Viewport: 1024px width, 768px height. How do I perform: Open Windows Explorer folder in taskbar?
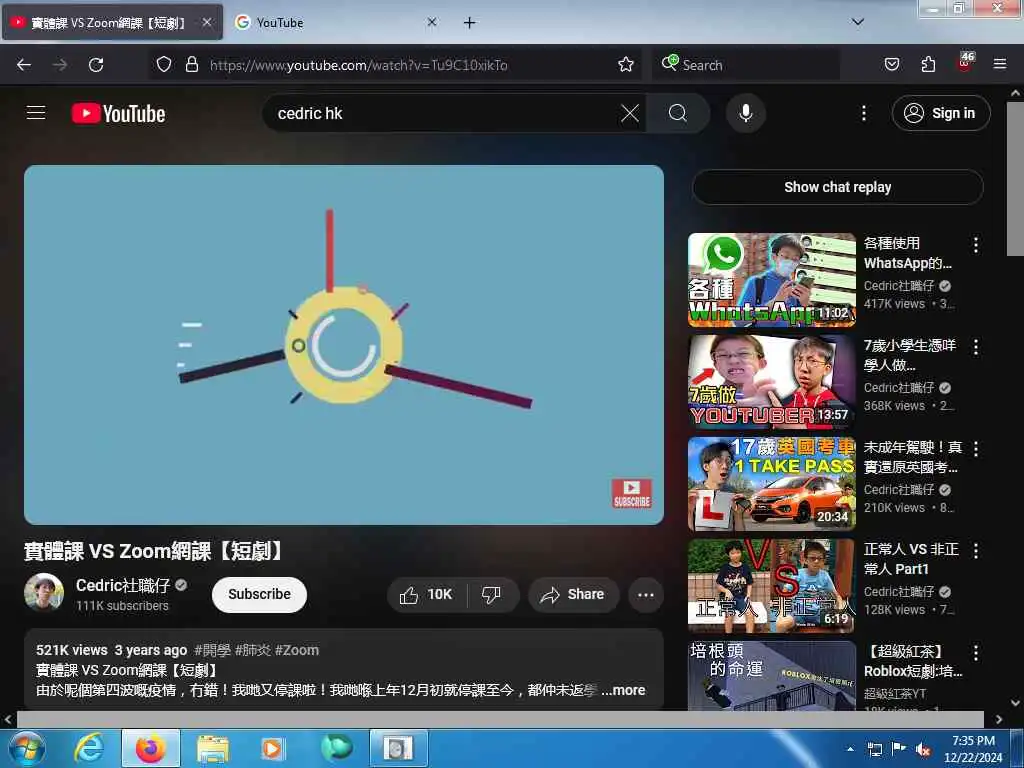(x=212, y=748)
